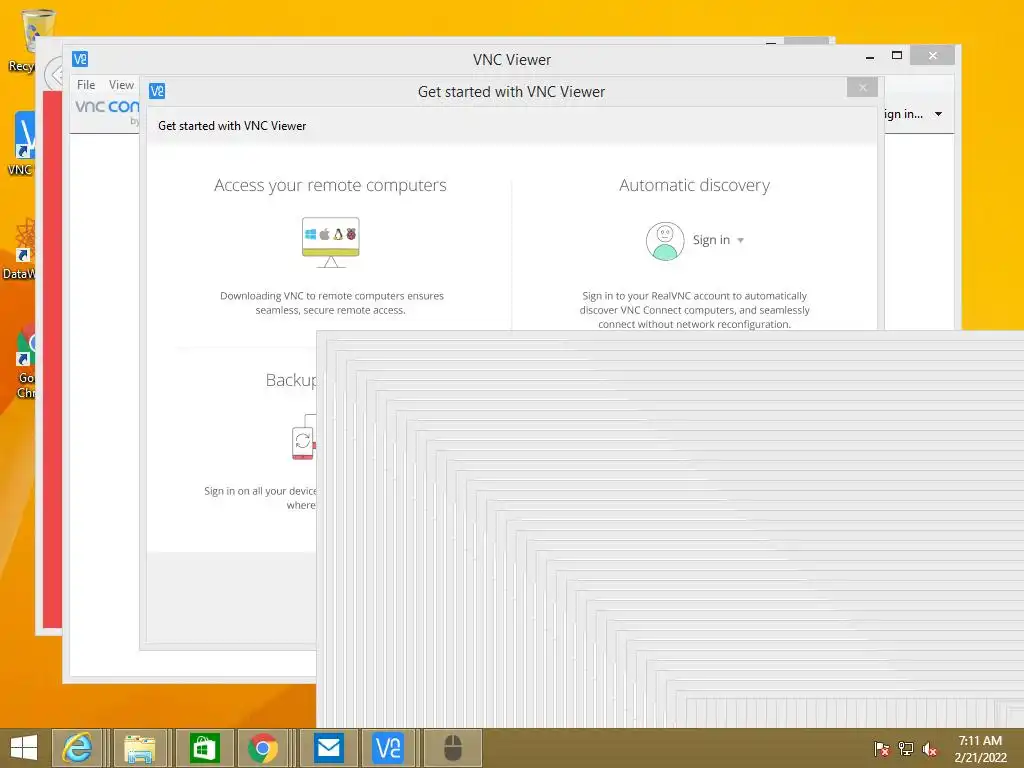Click the VNC Viewer main window title icon
This screenshot has width=1024, height=768.
click(x=80, y=59)
